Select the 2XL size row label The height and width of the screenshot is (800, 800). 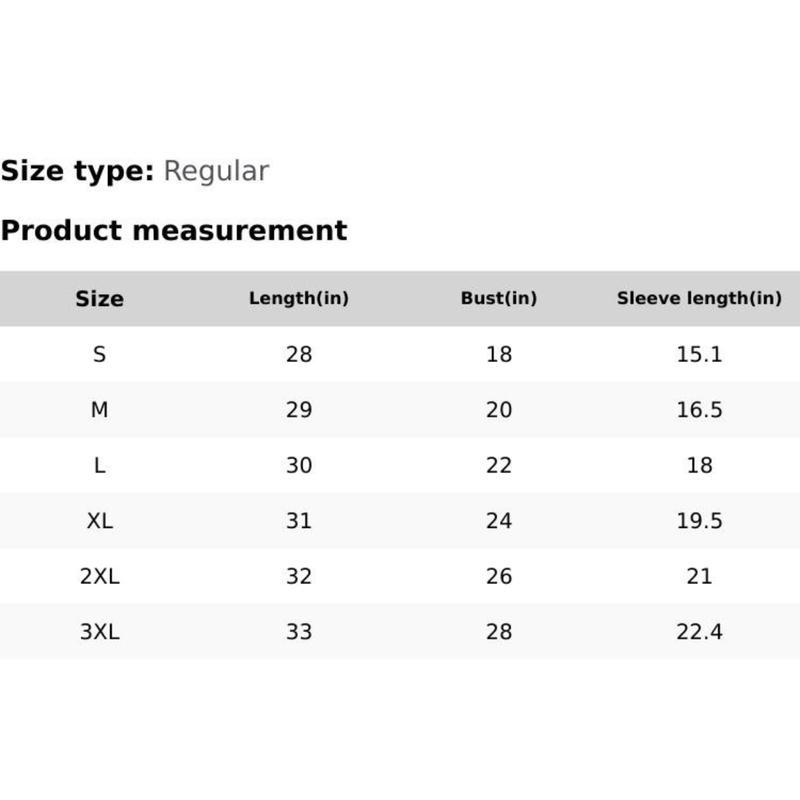(99, 576)
